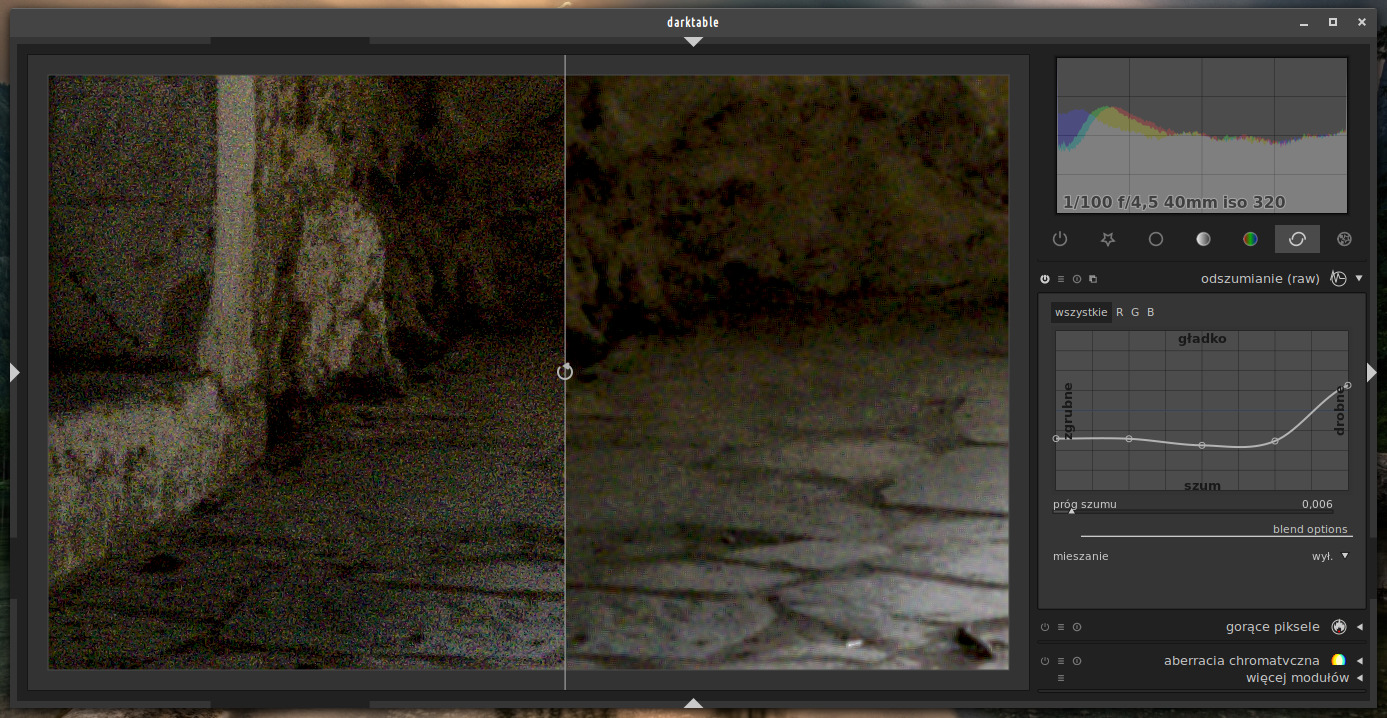1387x718 pixels.
Task: Show favorite modules group (star icon)
Action: (1107, 239)
